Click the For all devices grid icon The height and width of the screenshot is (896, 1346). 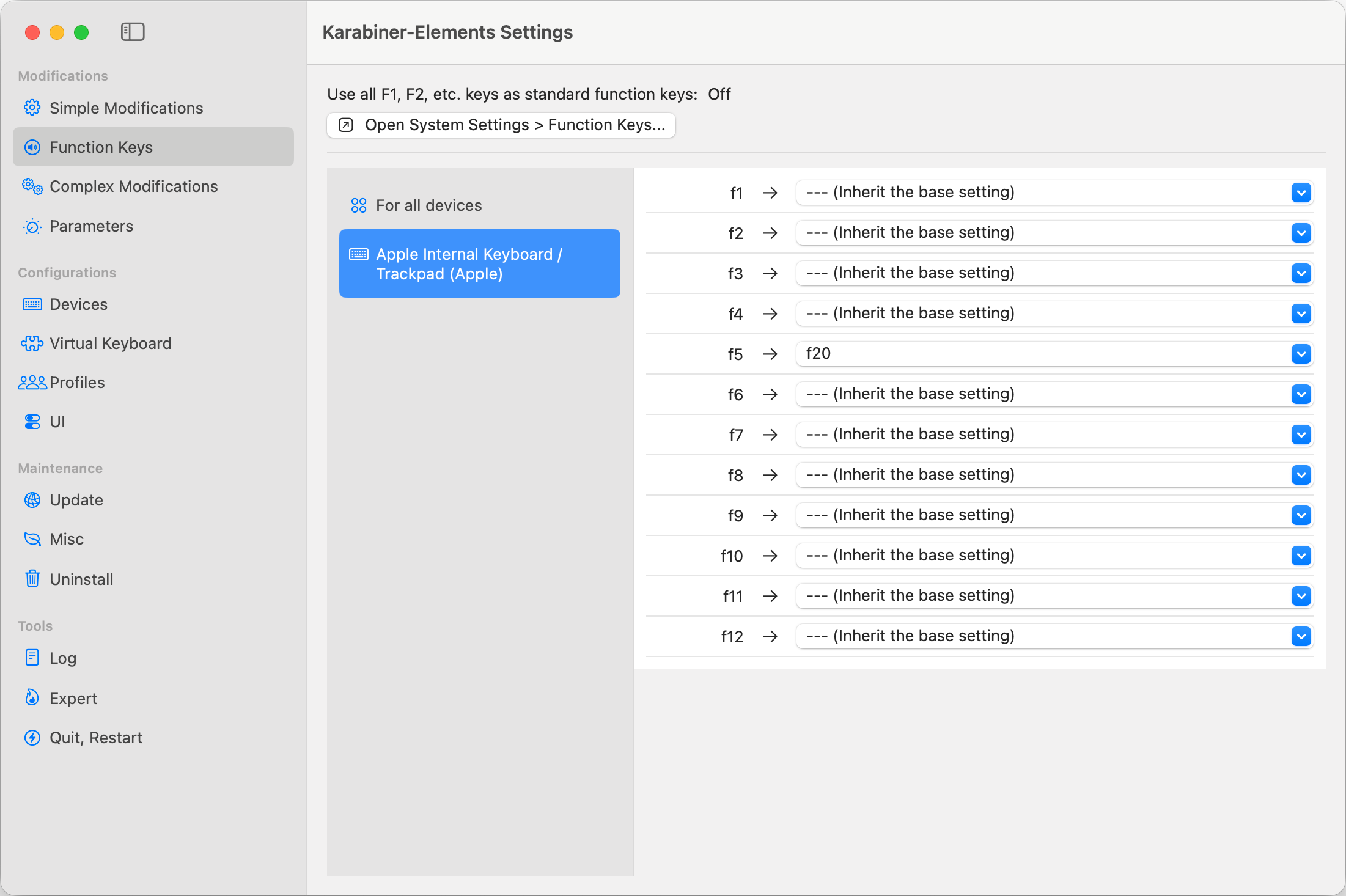point(359,205)
